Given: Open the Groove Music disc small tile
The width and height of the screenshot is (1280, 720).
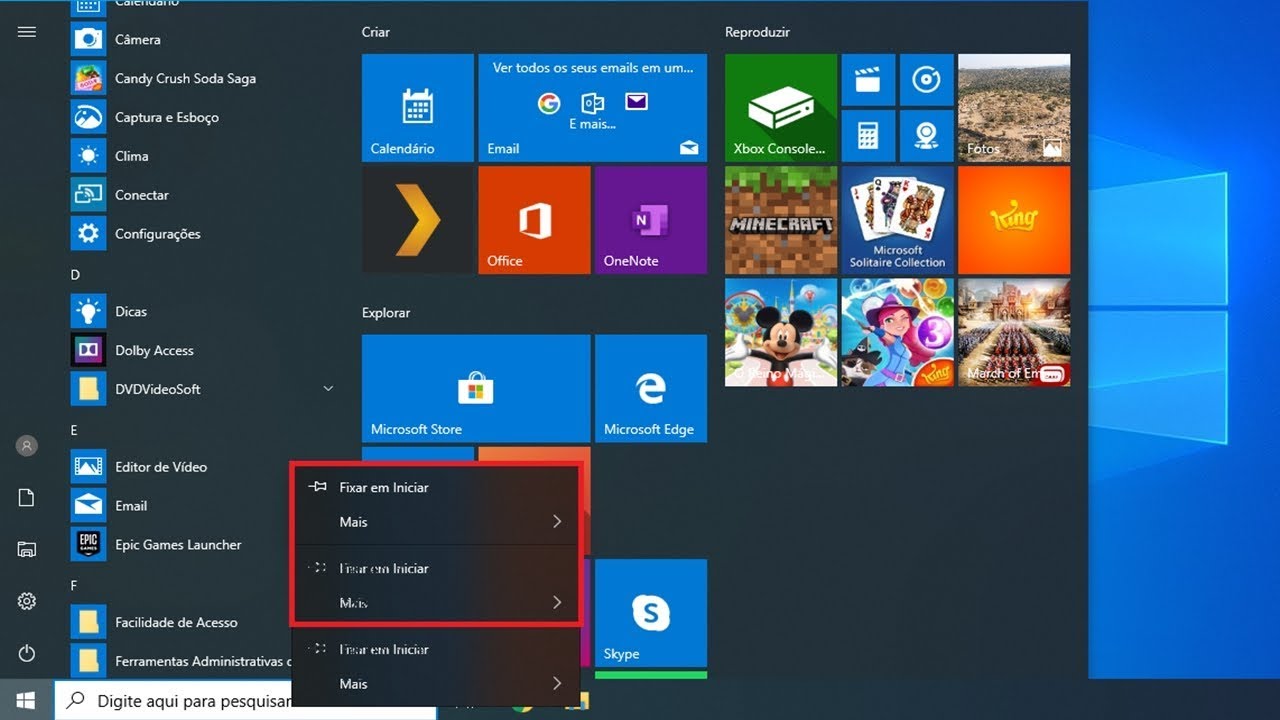Looking at the screenshot, I should (x=926, y=80).
